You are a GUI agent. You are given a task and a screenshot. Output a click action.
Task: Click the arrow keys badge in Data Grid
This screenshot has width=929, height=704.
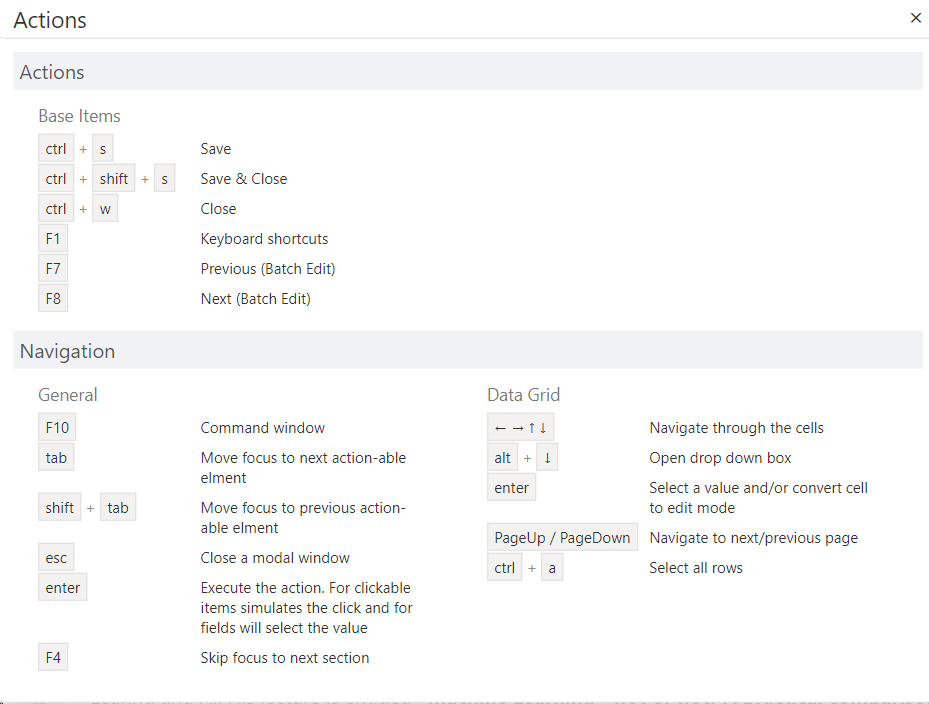coord(520,428)
